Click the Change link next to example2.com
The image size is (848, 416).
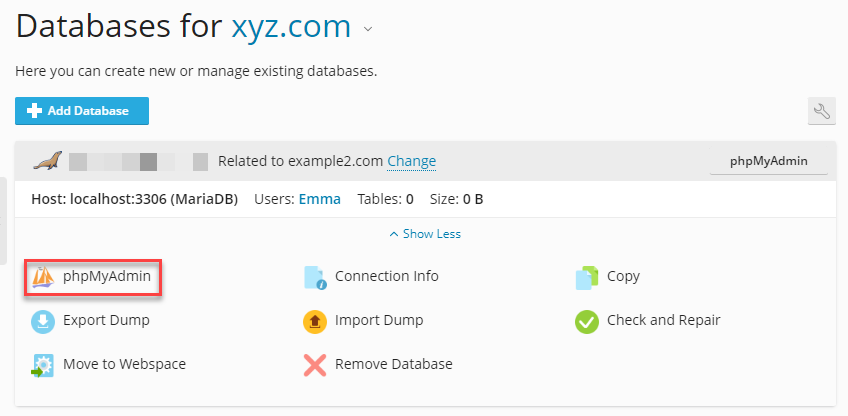click(x=411, y=161)
